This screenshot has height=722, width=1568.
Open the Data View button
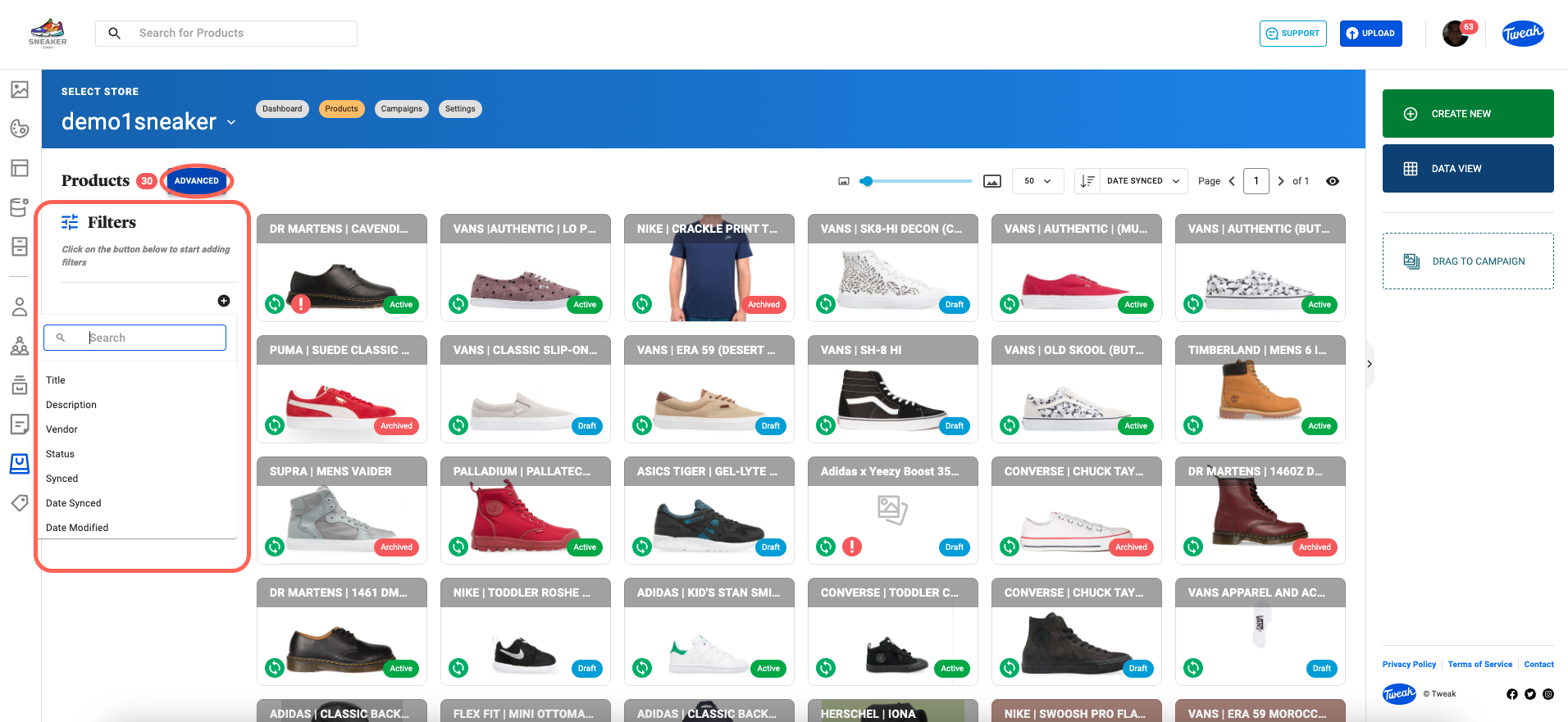(x=1468, y=169)
